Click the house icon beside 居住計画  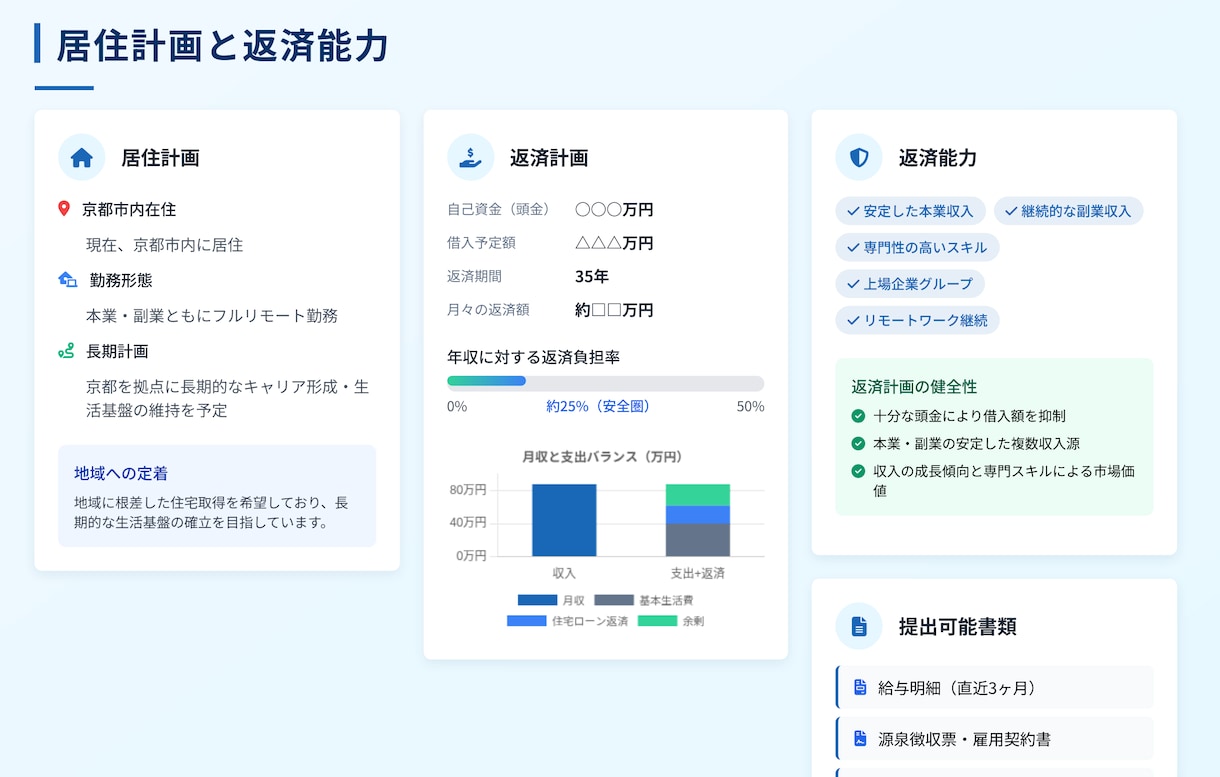click(x=82, y=158)
